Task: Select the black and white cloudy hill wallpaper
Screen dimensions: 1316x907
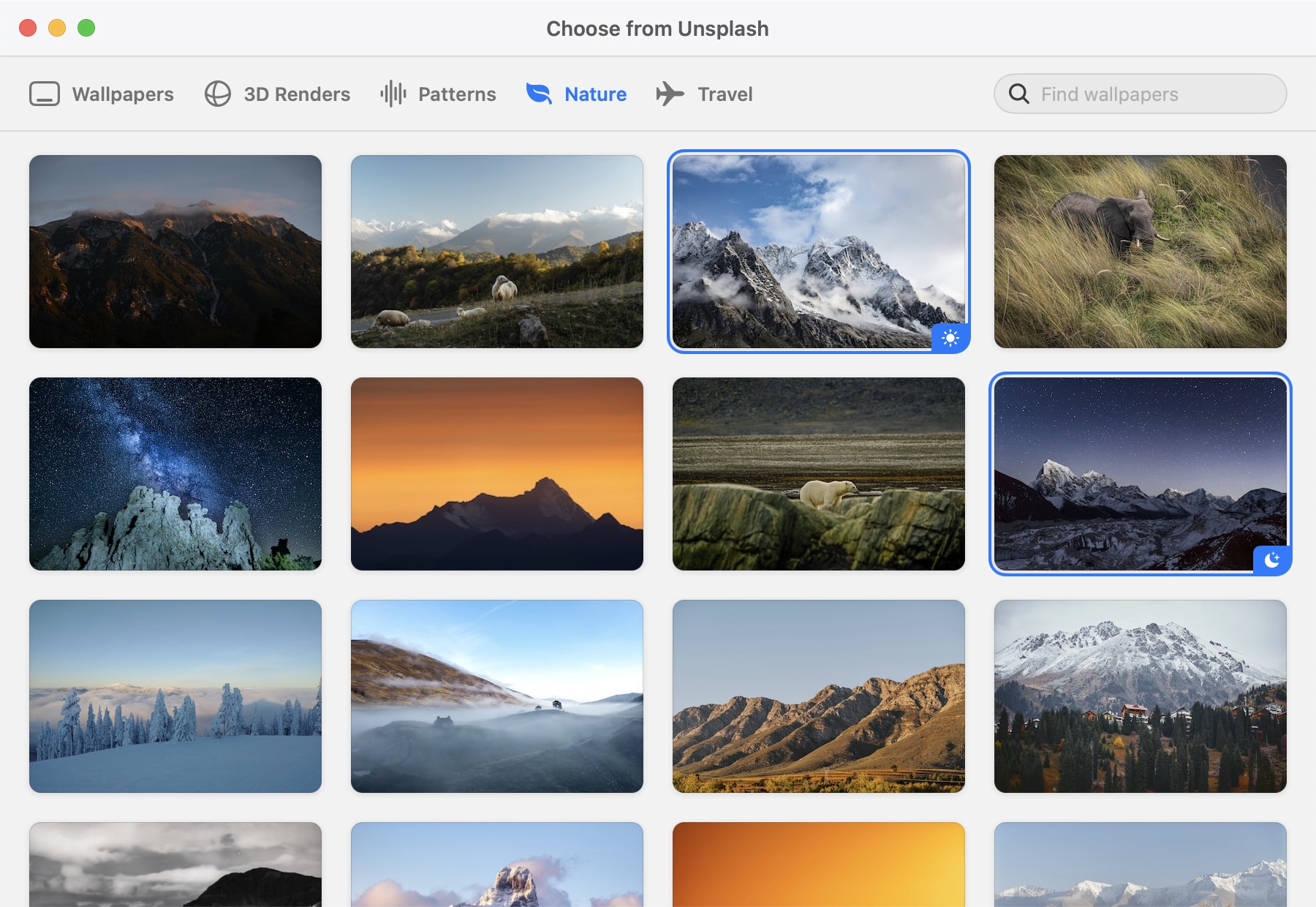Action: pos(175,865)
